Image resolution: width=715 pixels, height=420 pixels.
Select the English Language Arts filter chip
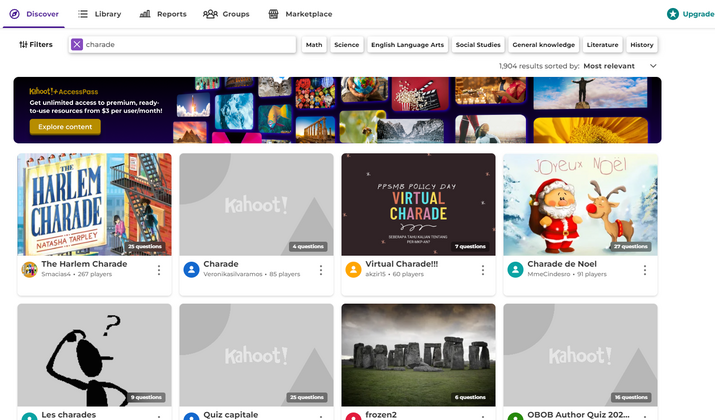(x=407, y=45)
